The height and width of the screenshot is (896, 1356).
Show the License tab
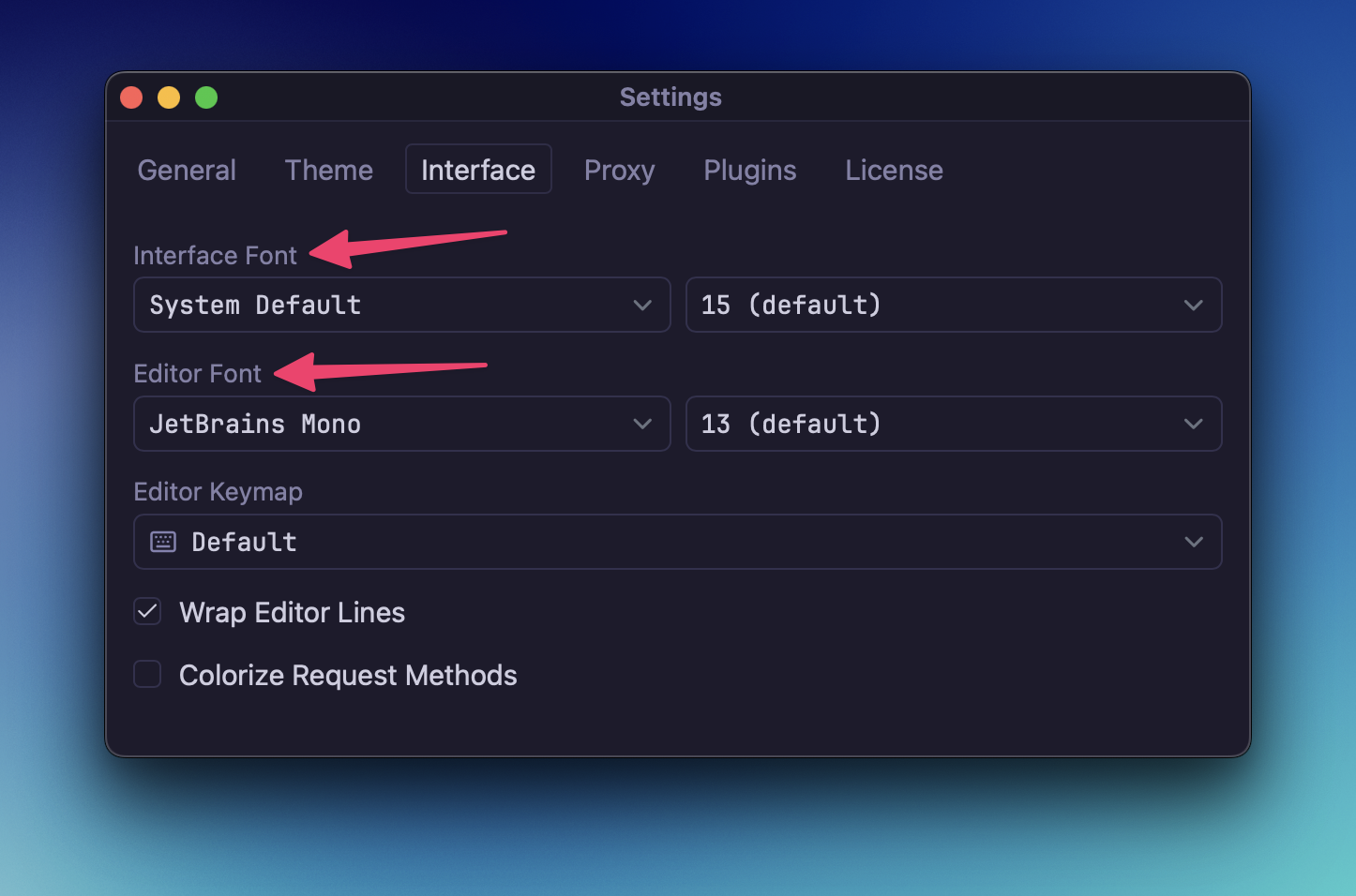point(894,170)
